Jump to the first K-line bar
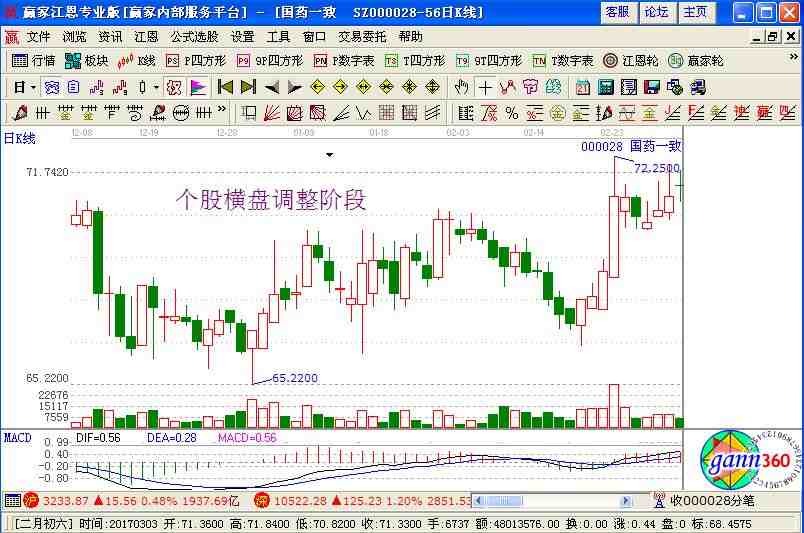This screenshot has height=533, width=804. [x=225, y=88]
